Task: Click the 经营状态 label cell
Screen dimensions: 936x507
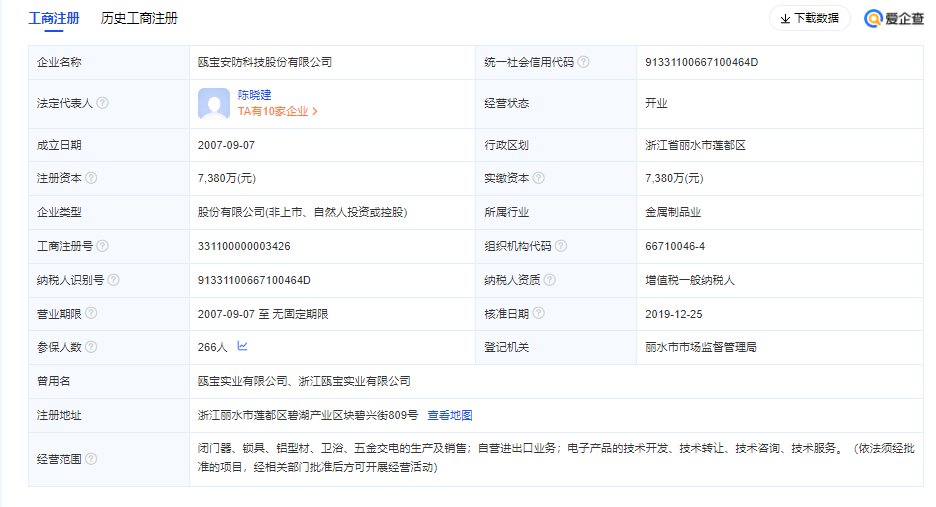Action: tap(556, 103)
